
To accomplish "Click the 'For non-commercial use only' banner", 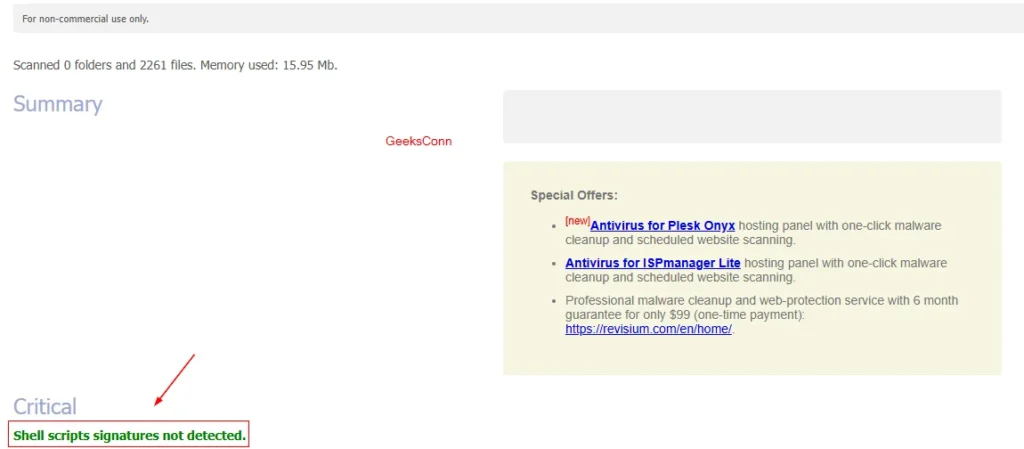I will (85, 19).
